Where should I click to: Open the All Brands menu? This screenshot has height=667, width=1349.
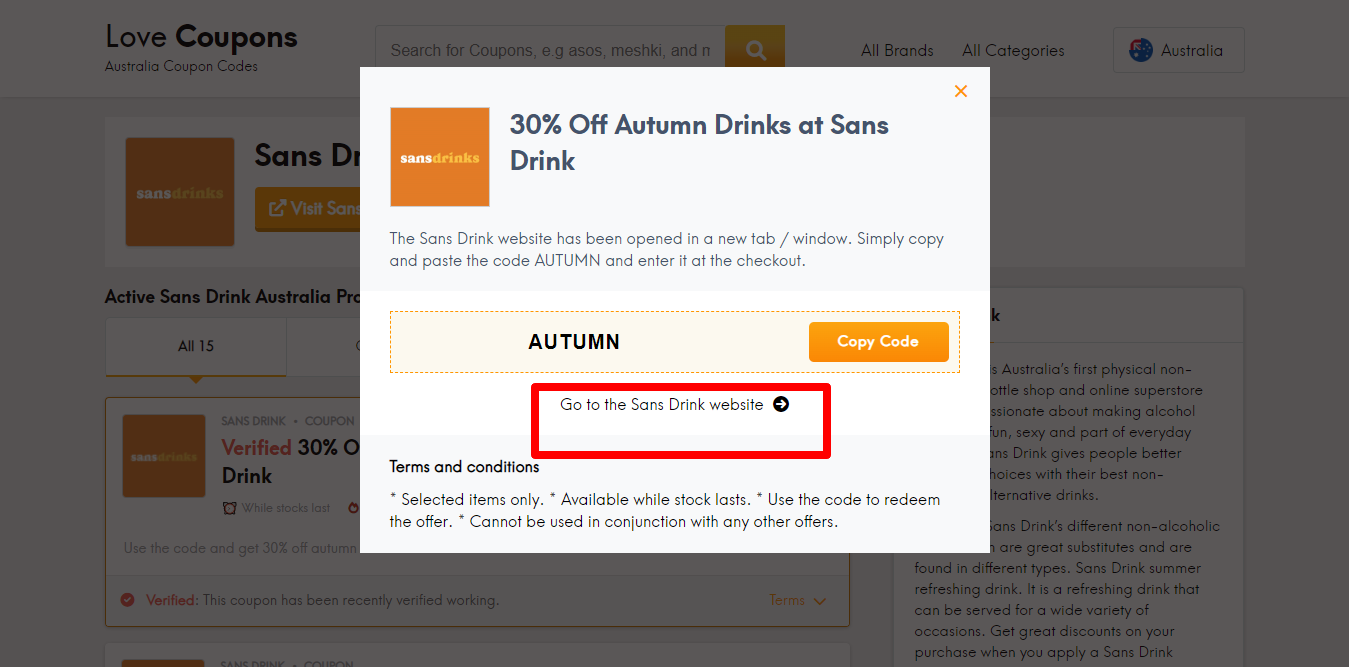pos(897,50)
